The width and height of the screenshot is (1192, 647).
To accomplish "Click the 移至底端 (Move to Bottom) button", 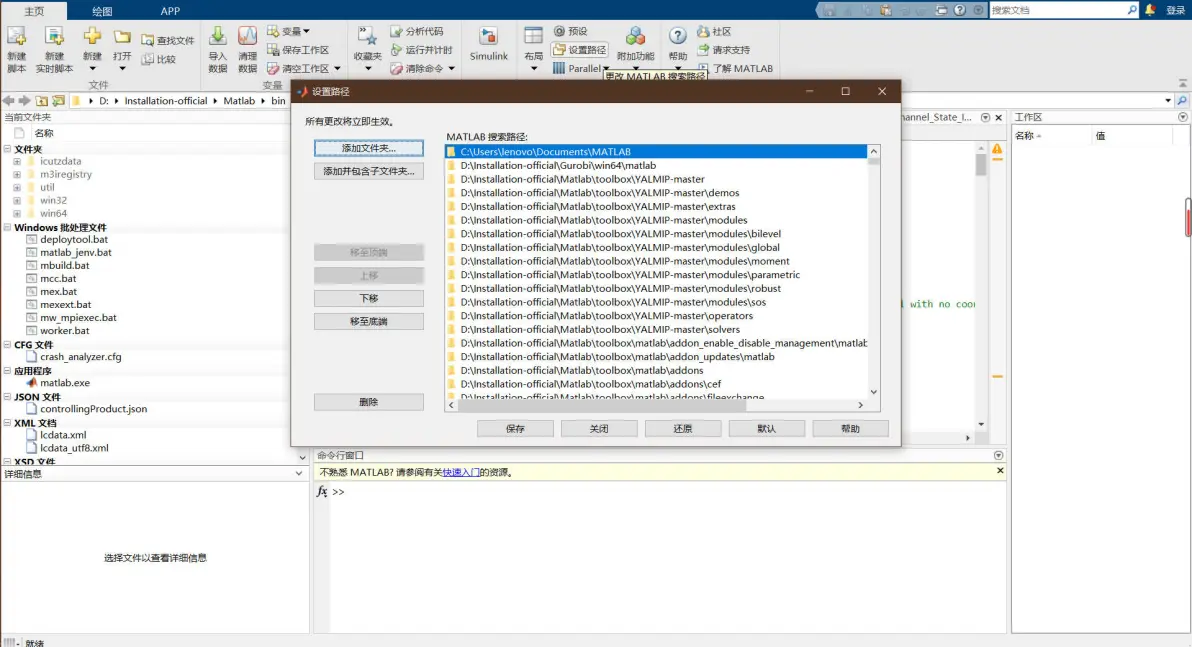I will 369,322.
